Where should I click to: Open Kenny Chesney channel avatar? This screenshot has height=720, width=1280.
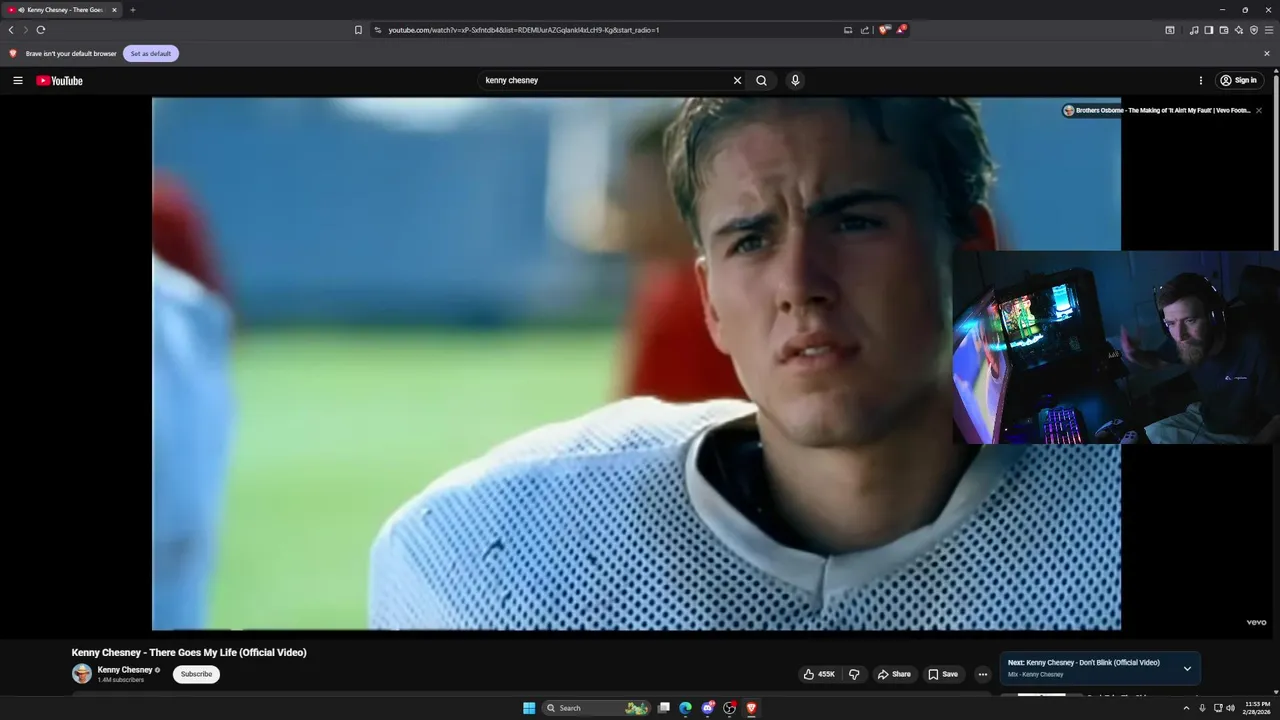pos(82,674)
